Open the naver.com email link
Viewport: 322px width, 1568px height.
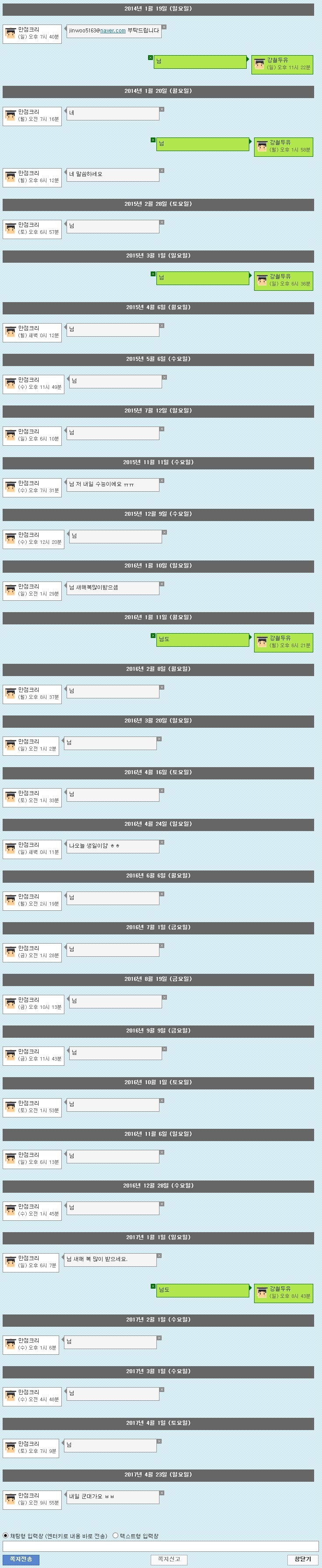coord(113,31)
